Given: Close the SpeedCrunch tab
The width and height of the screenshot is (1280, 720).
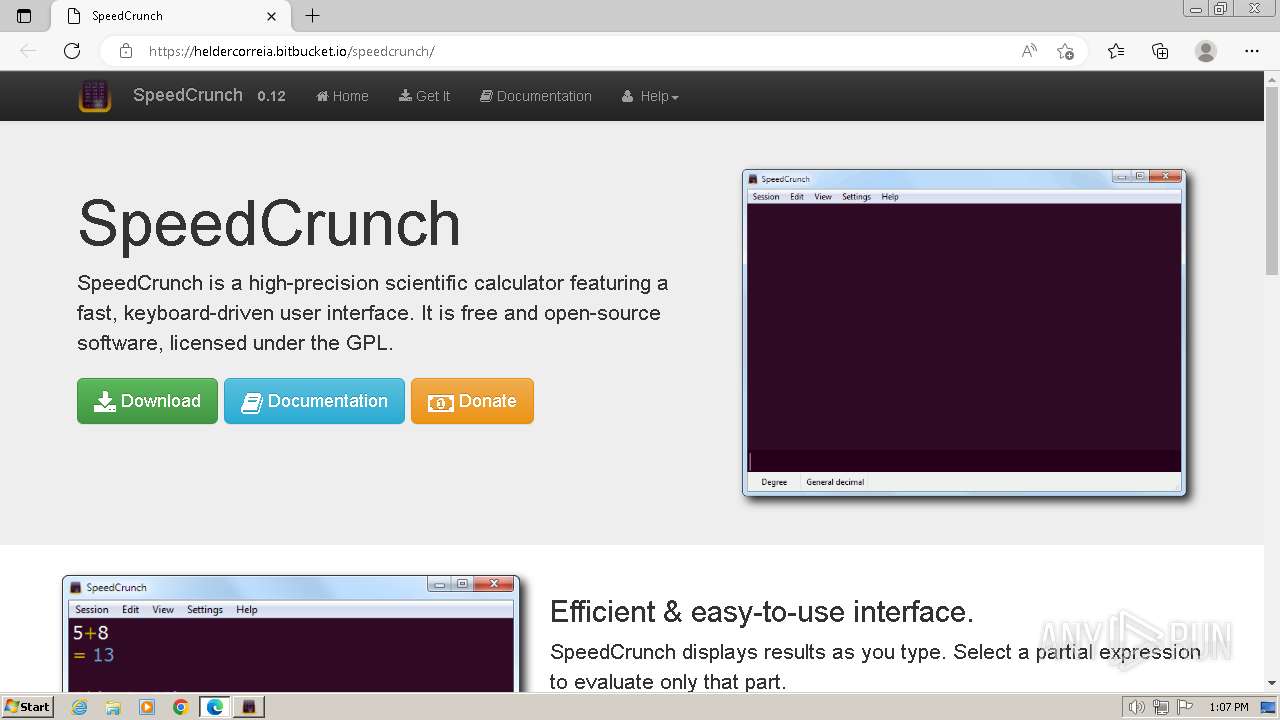Looking at the screenshot, I should [272, 16].
